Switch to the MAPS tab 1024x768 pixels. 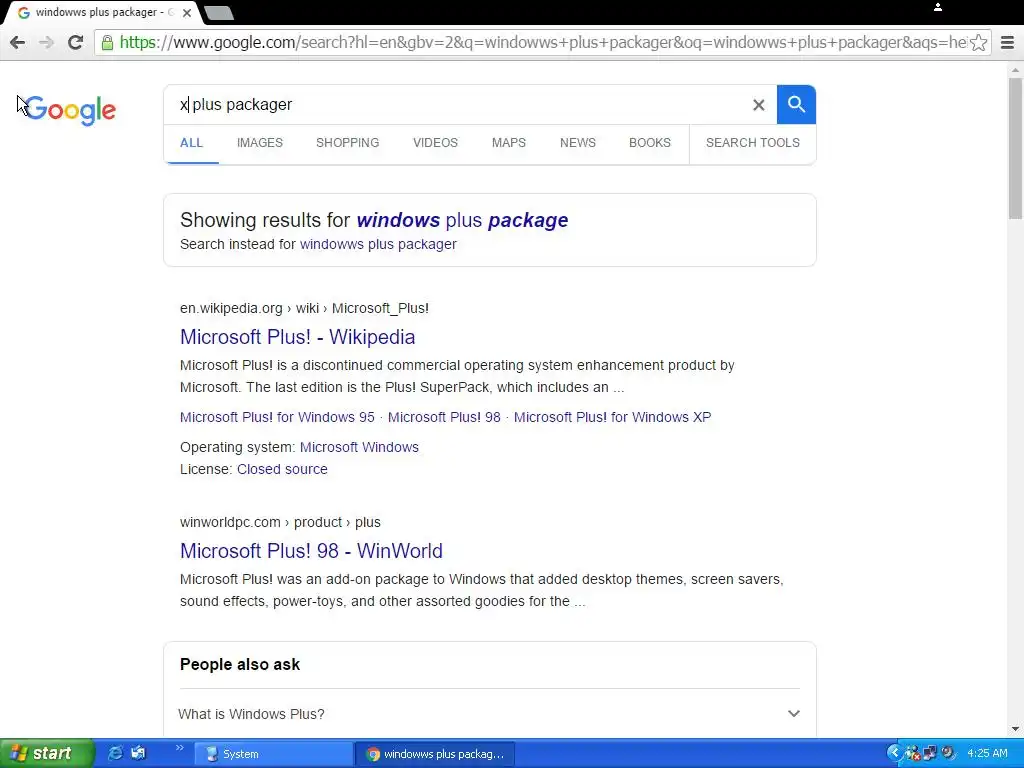tap(509, 142)
